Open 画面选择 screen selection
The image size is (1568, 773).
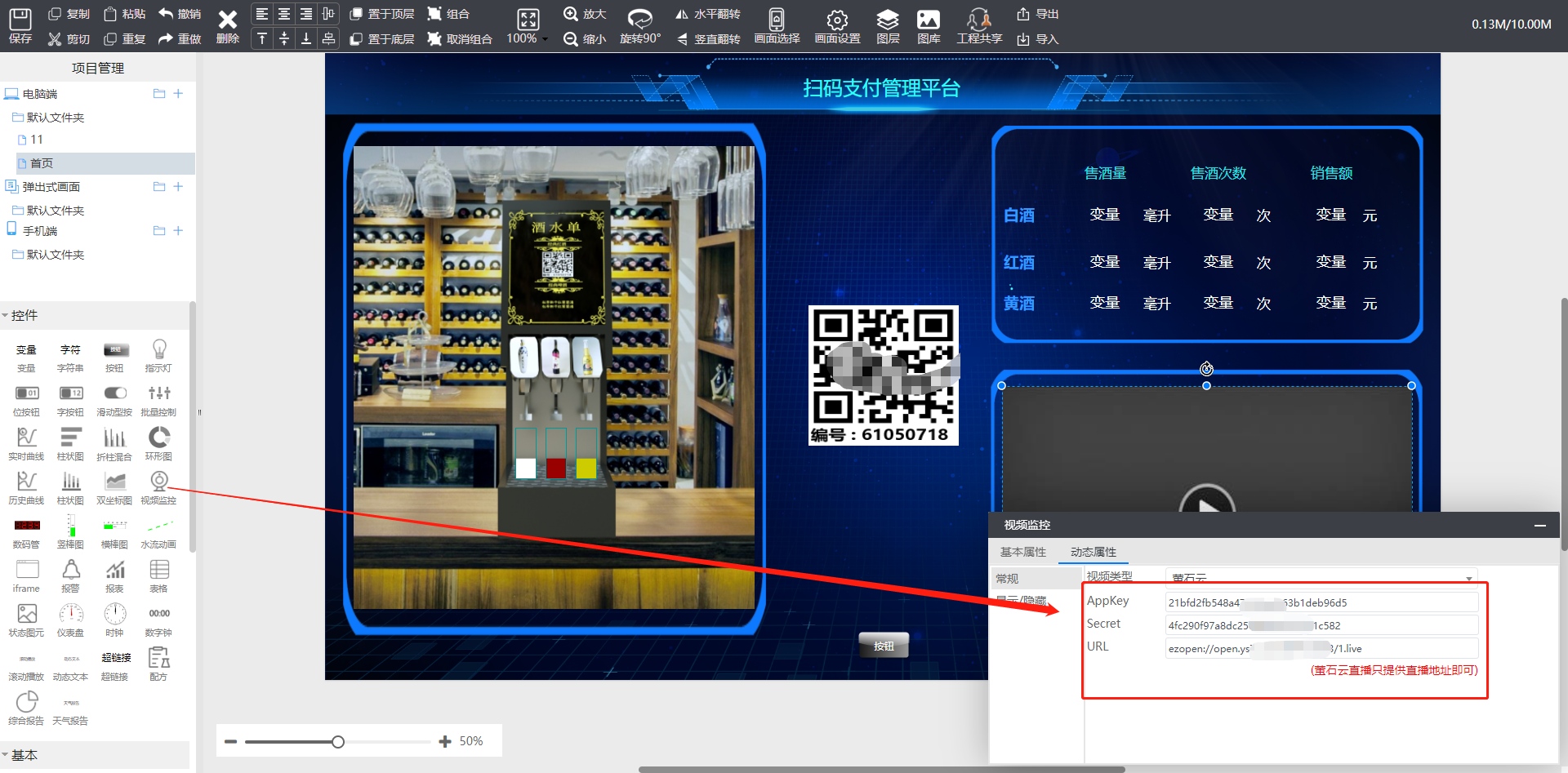click(777, 26)
